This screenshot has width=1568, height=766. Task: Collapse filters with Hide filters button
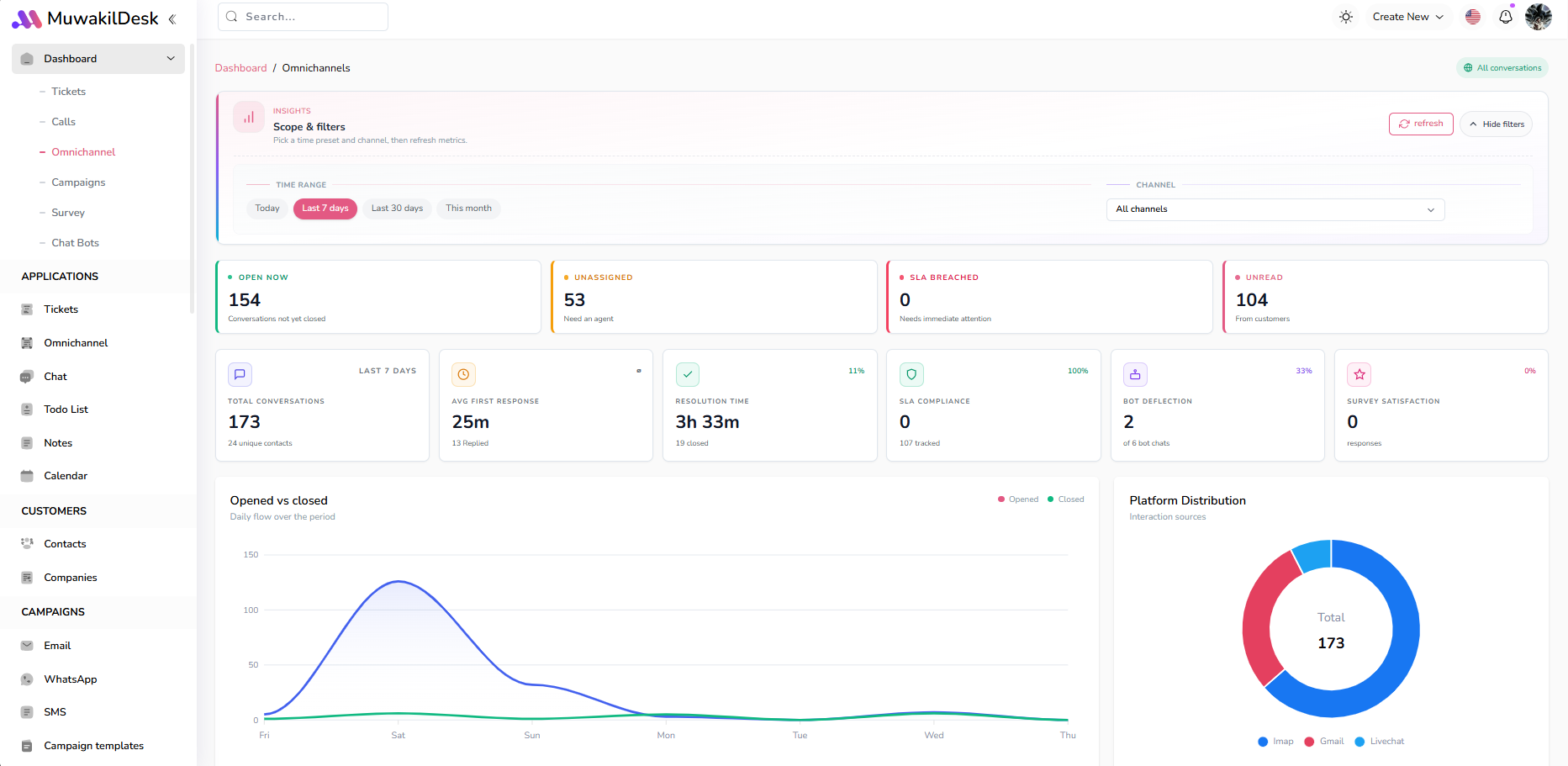[1497, 124]
